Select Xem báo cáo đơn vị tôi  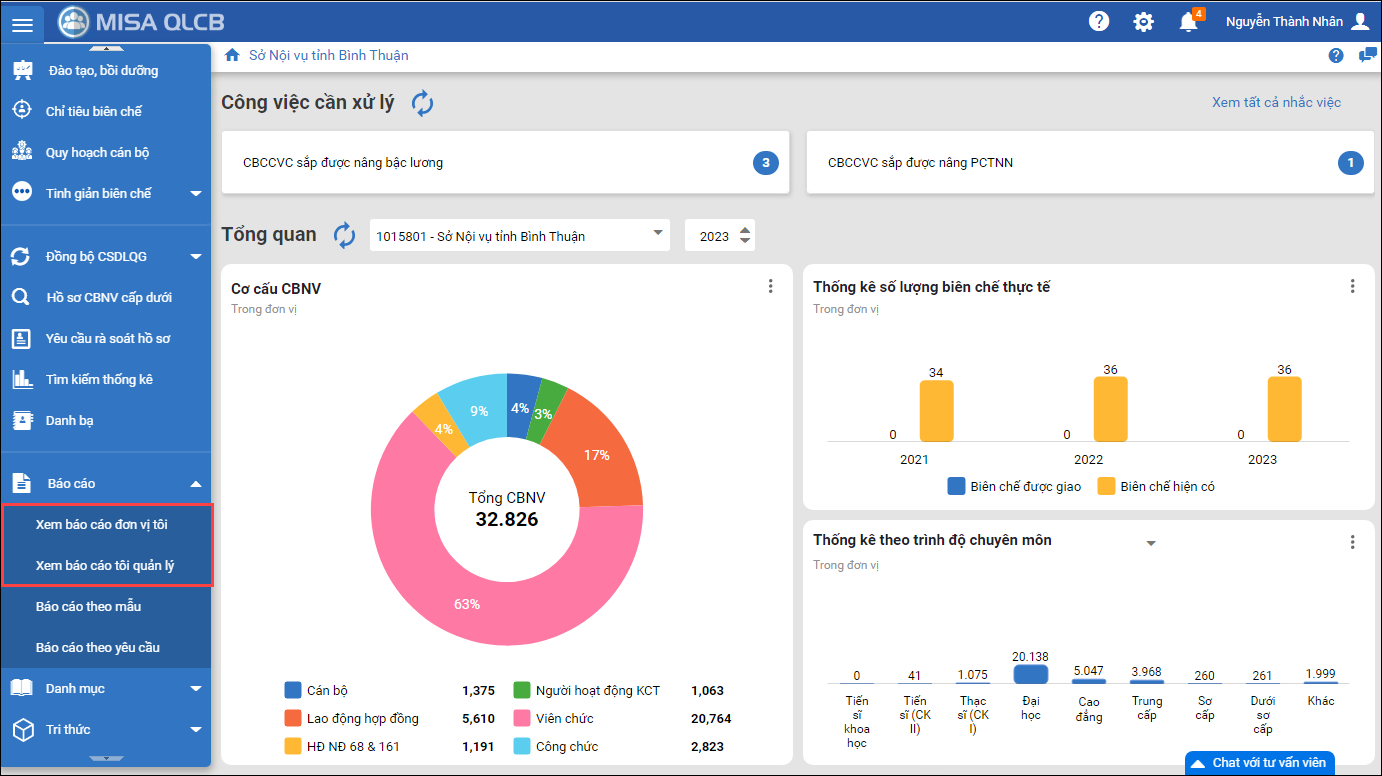tap(102, 525)
